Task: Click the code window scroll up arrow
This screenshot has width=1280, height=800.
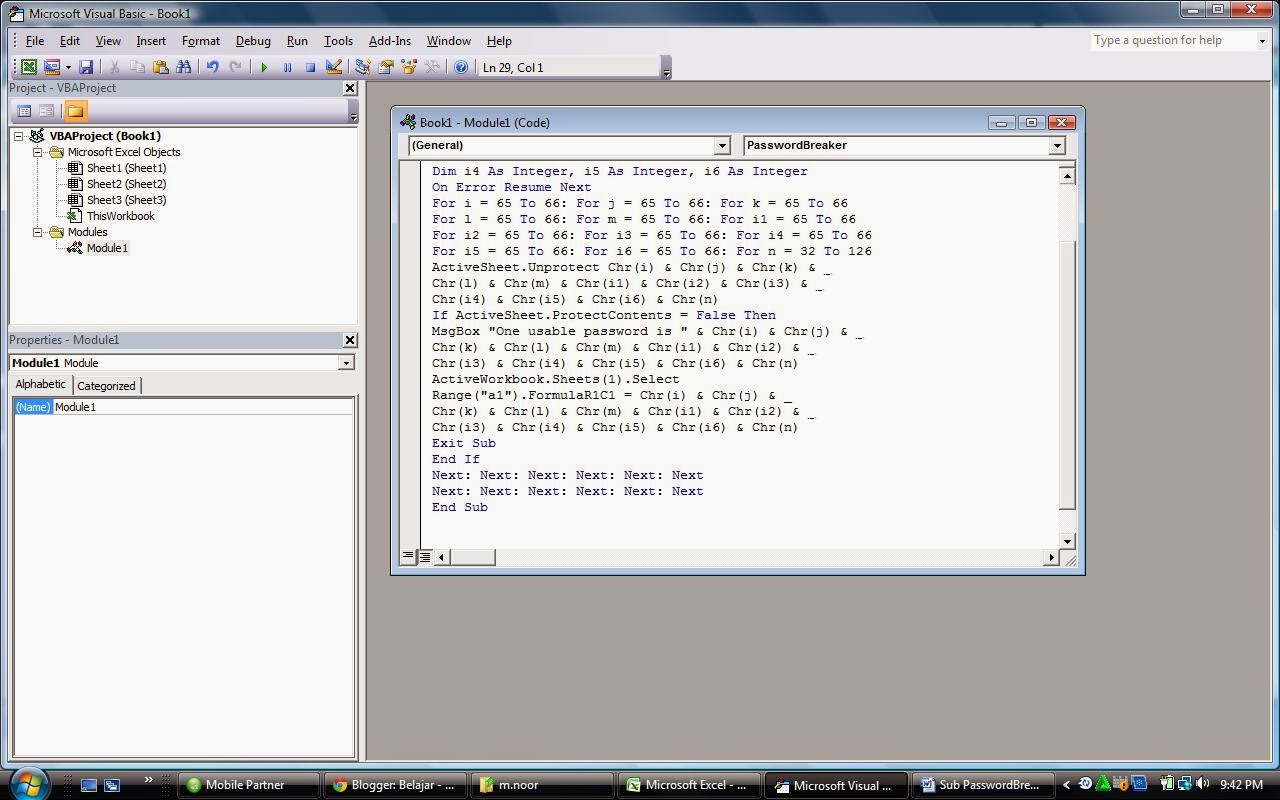Action: [1067, 176]
